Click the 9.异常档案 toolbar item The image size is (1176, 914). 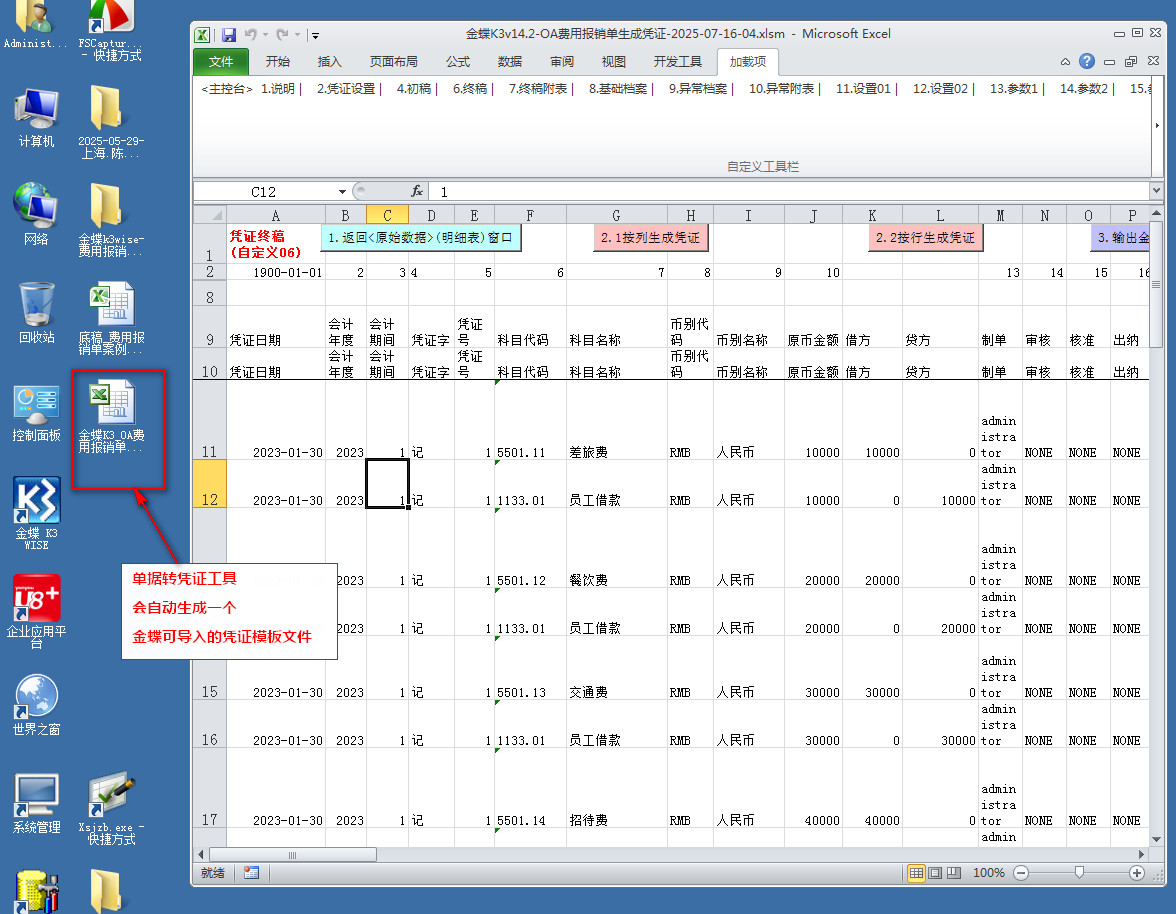point(698,88)
